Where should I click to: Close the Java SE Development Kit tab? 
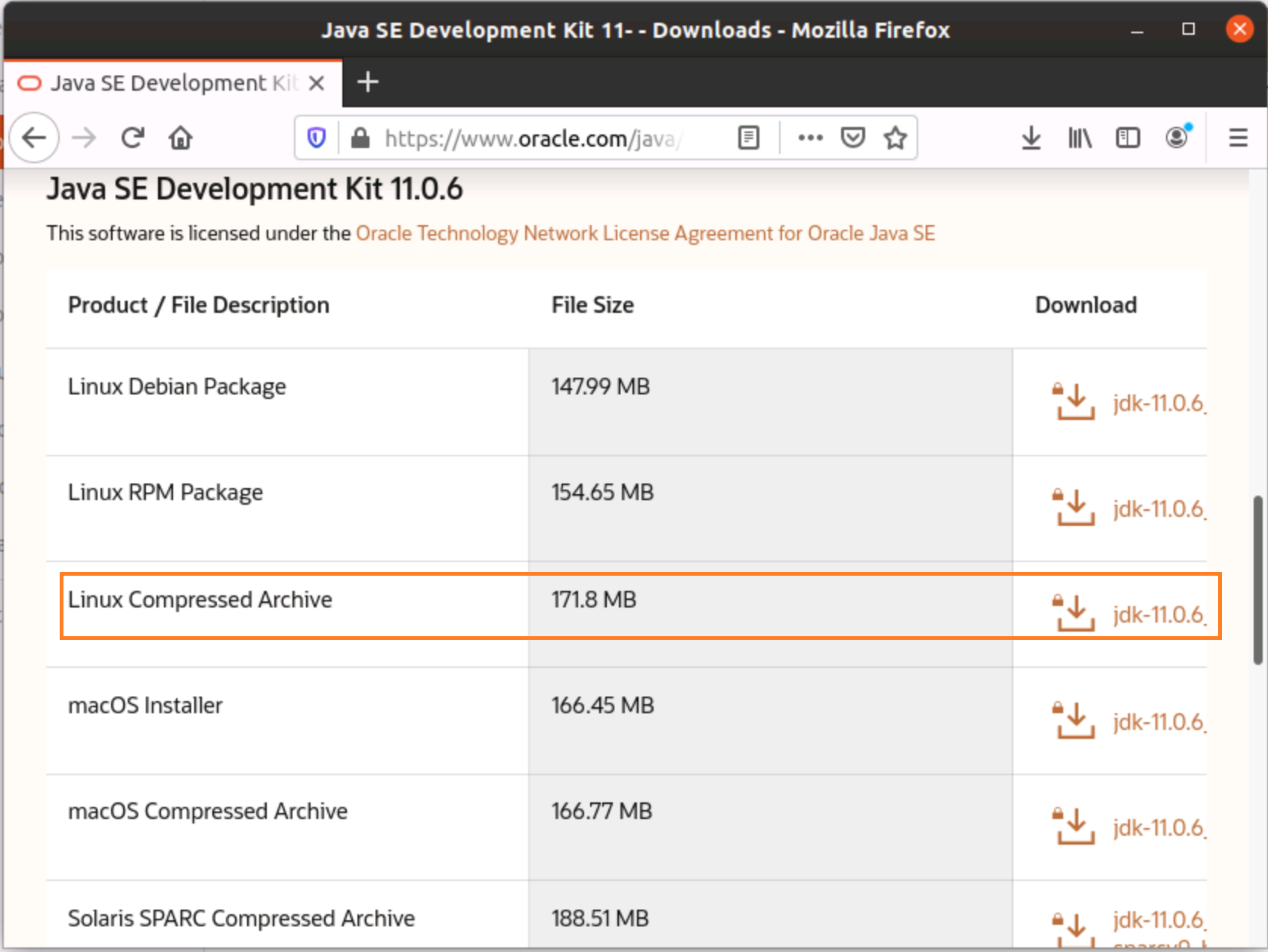[317, 83]
